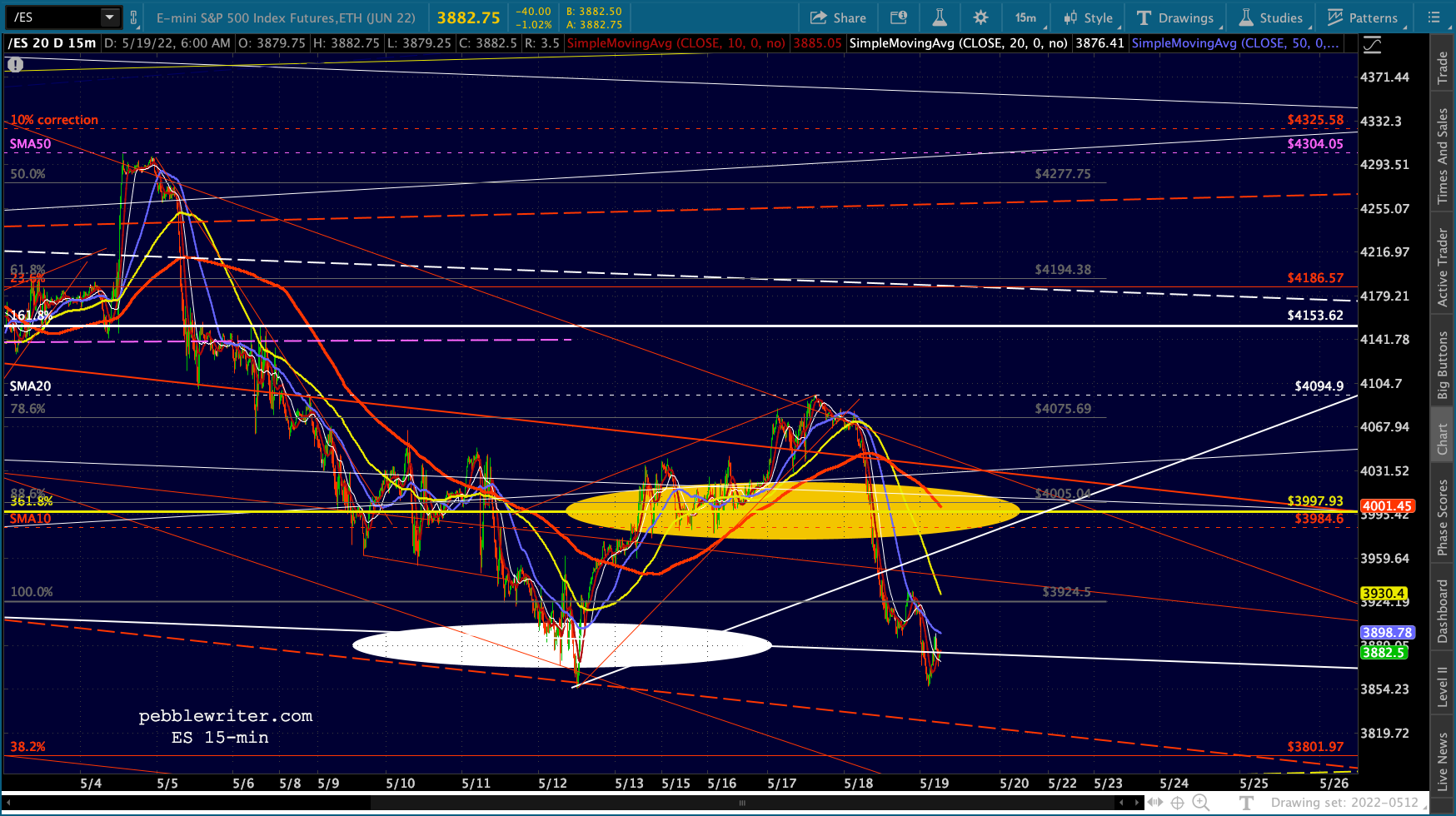The width and height of the screenshot is (1456, 816).
Task: Open the Share chart option
Action: (838, 17)
